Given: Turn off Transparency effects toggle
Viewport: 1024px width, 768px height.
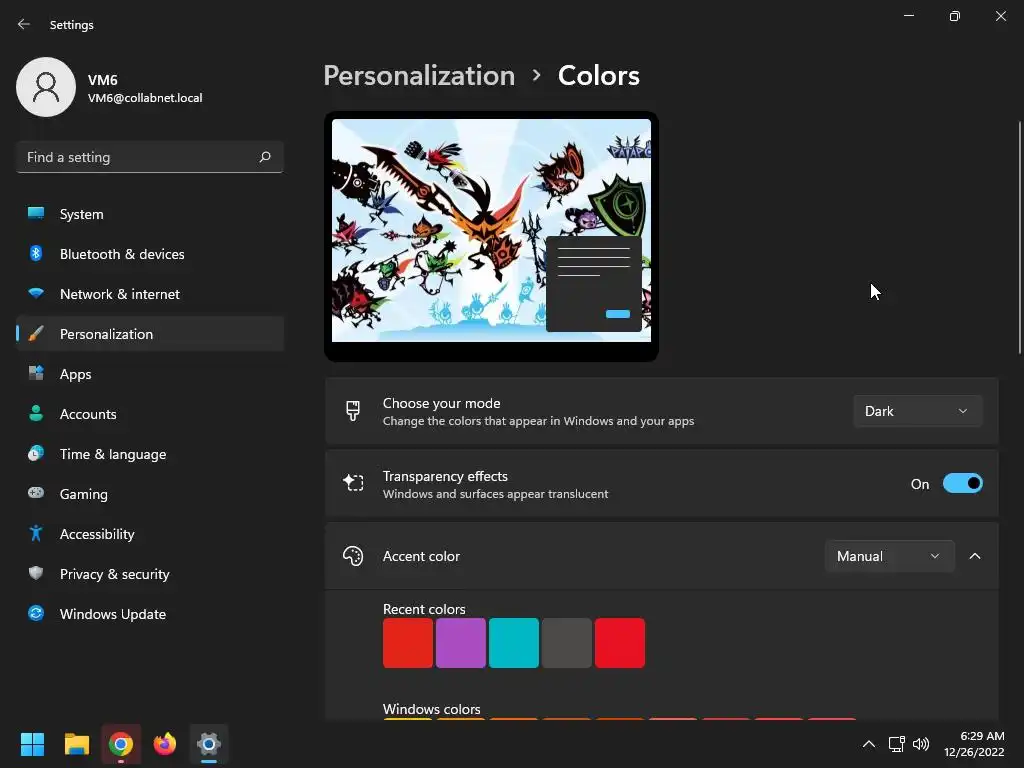Looking at the screenshot, I should click(963, 483).
